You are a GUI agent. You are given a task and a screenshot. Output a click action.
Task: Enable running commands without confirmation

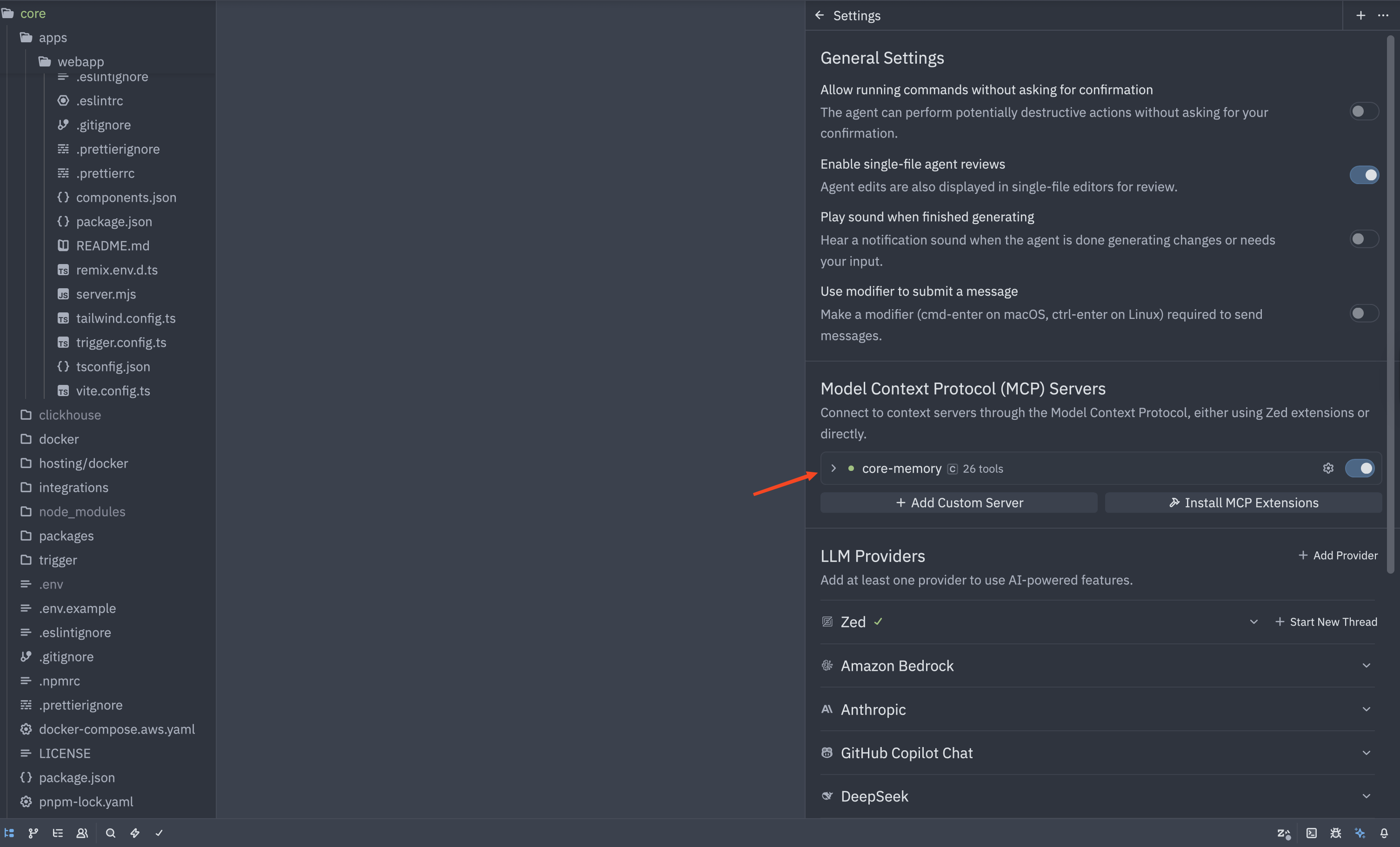tap(1364, 112)
